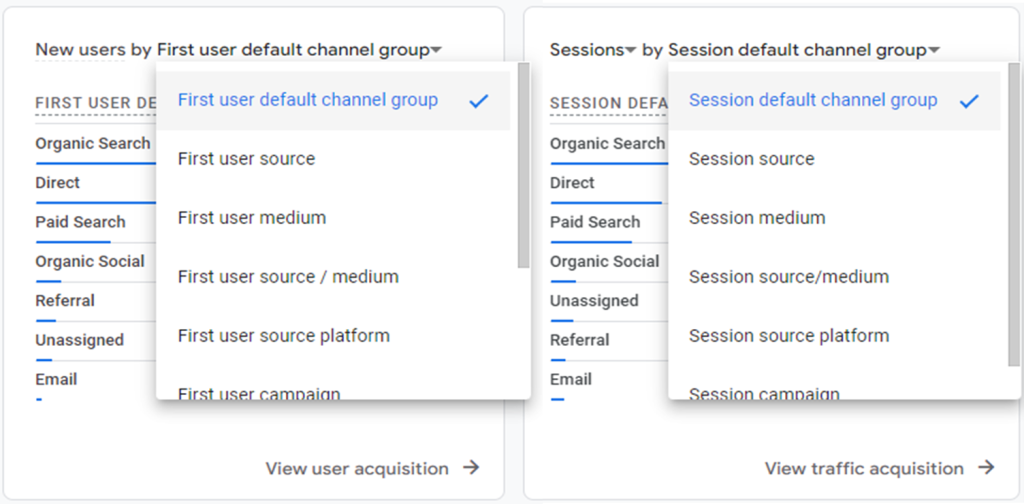1024x504 pixels.
Task: Expand the First user default channel group dropdown arrow
Action: click(x=436, y=50)
